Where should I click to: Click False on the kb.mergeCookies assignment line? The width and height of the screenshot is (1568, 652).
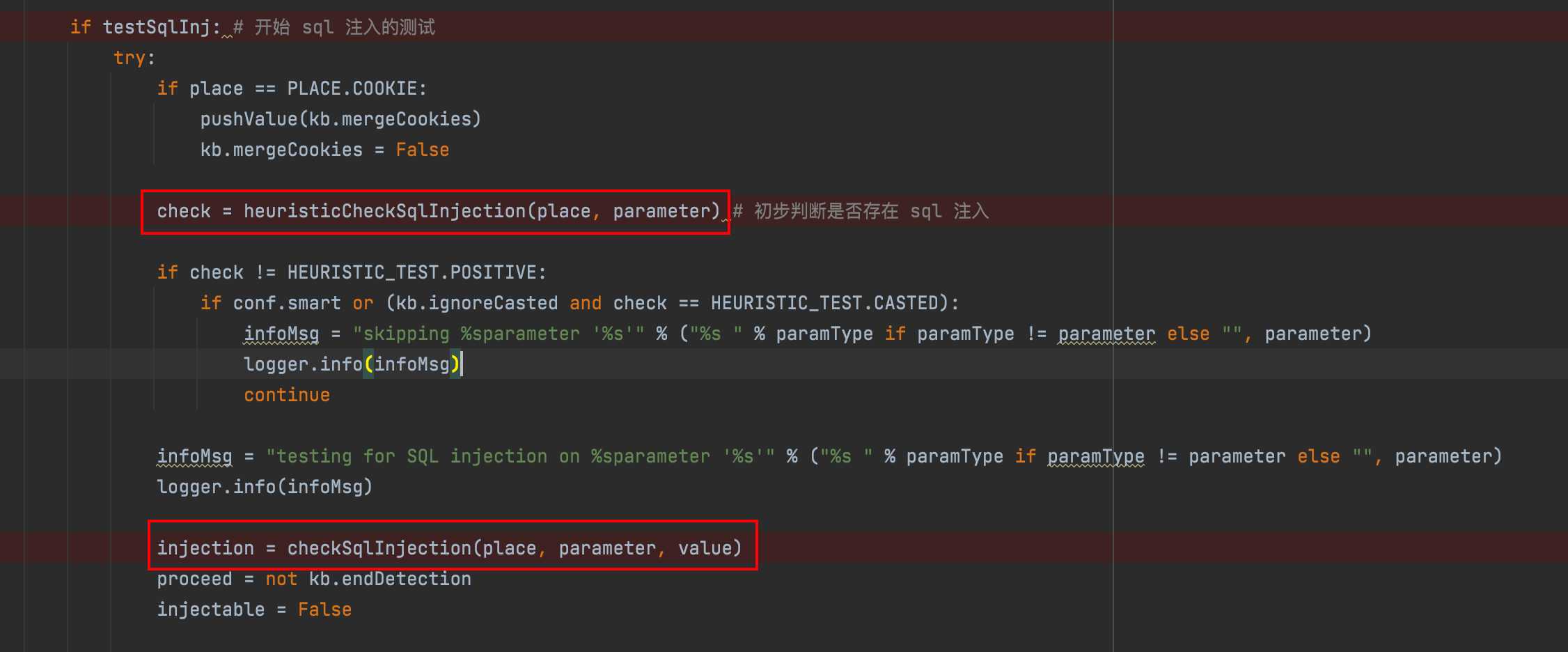click(x=422, y=150)
